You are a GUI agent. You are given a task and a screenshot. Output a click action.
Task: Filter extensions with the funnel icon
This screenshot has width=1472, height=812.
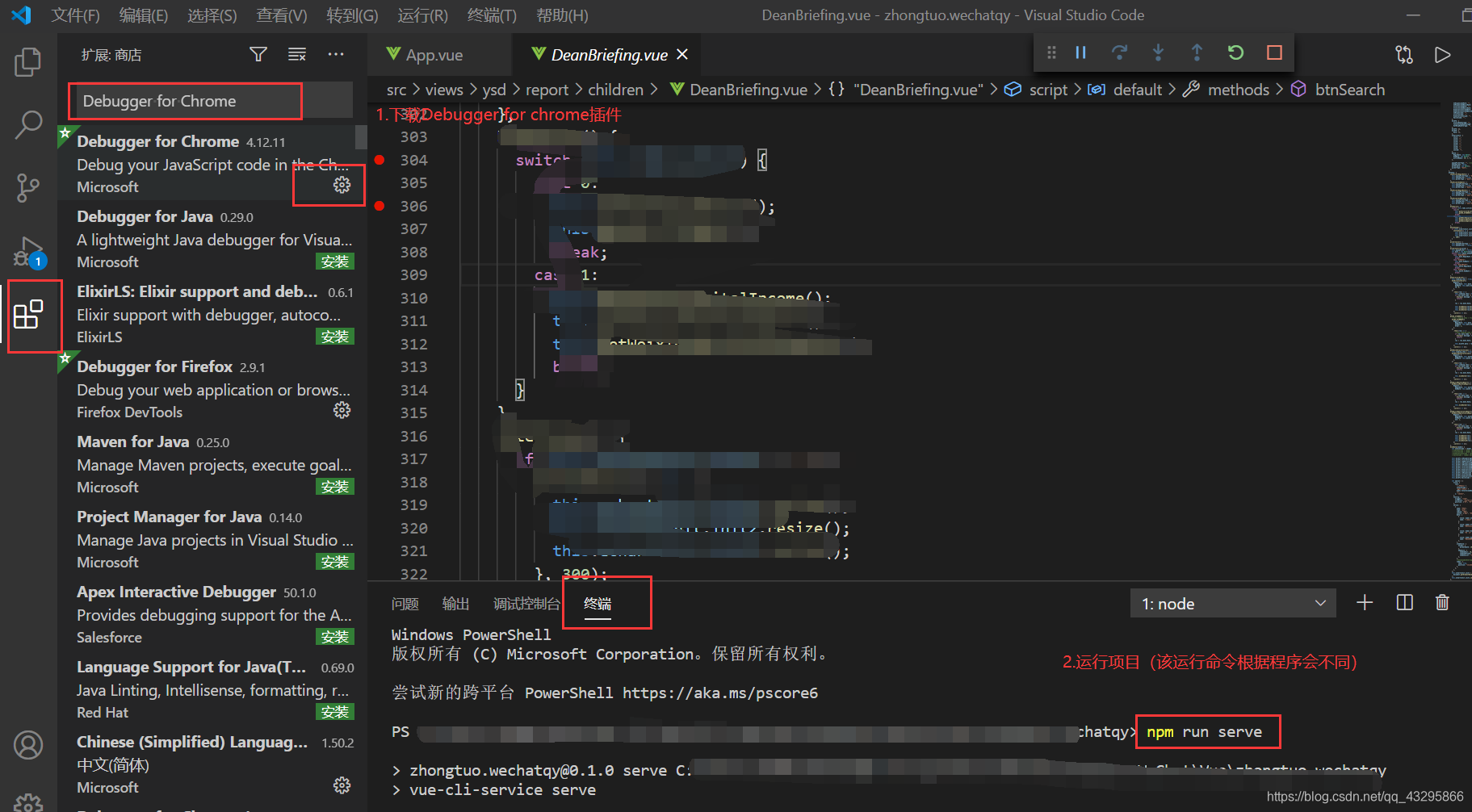coord(258,55)
